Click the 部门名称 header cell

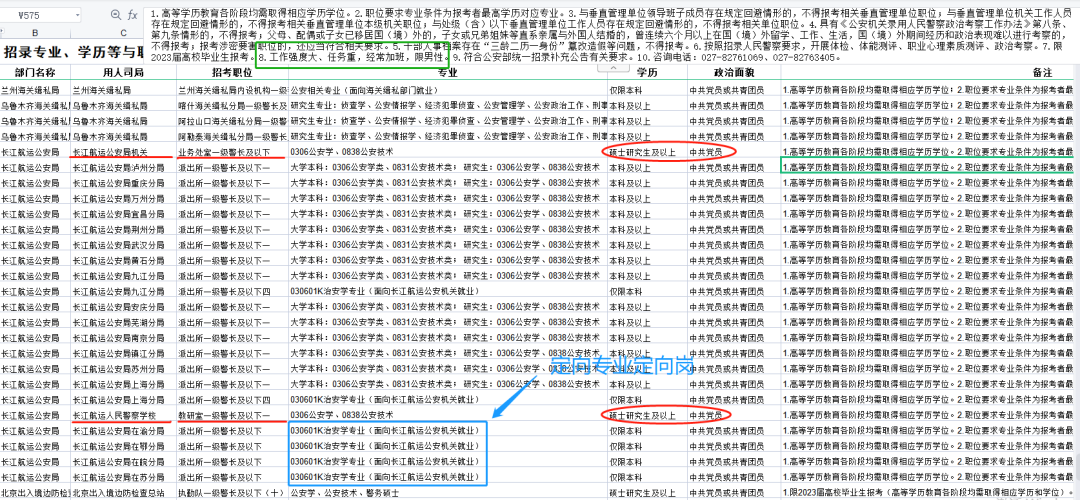coord(35,72)
